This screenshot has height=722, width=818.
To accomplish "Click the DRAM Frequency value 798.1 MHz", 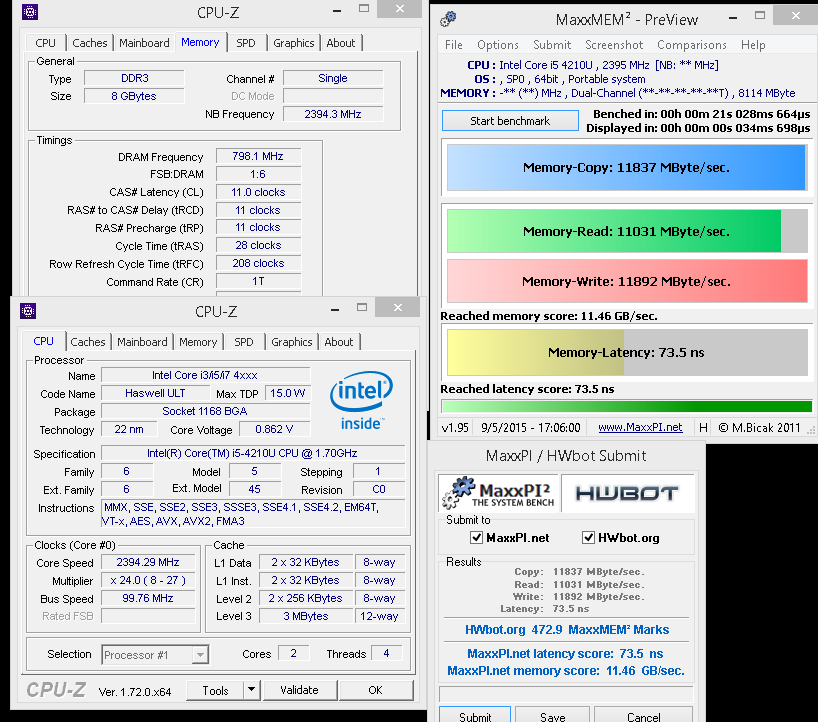I will coord(258,157).
